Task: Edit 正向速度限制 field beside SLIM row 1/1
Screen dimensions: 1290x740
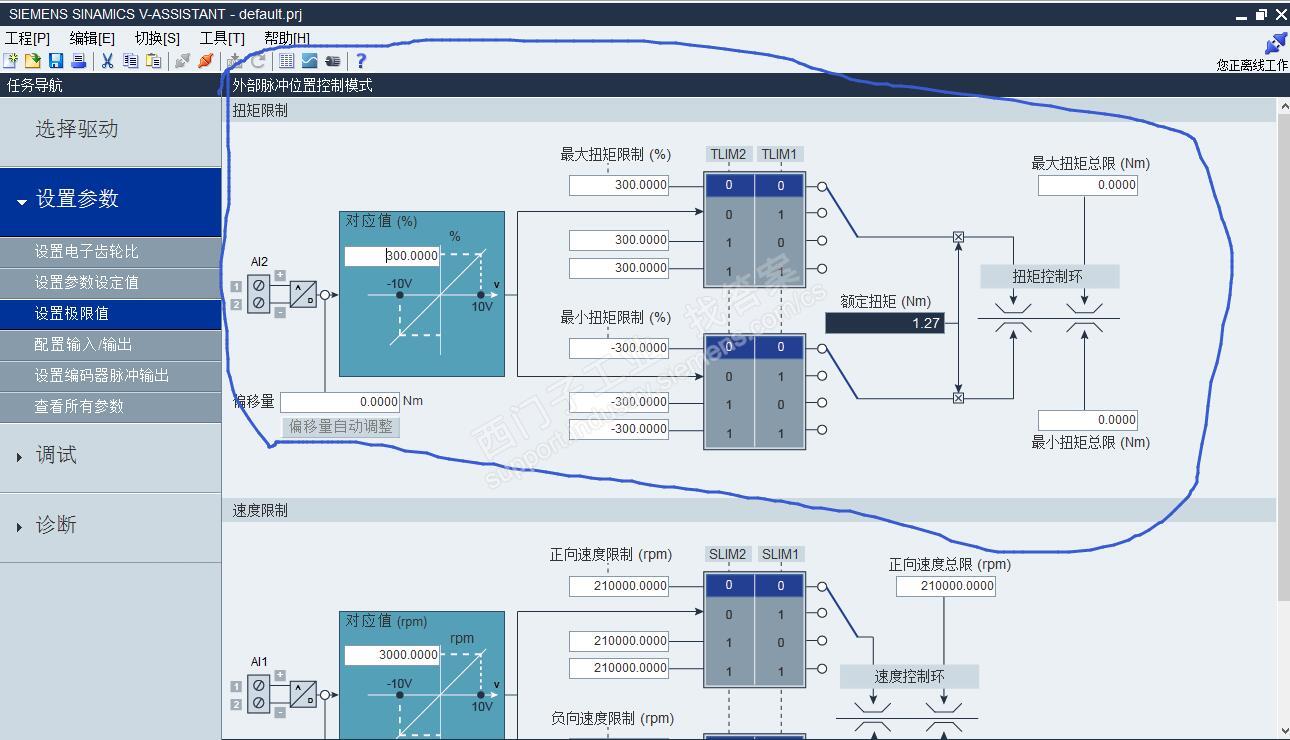Action: click(619, 668)
